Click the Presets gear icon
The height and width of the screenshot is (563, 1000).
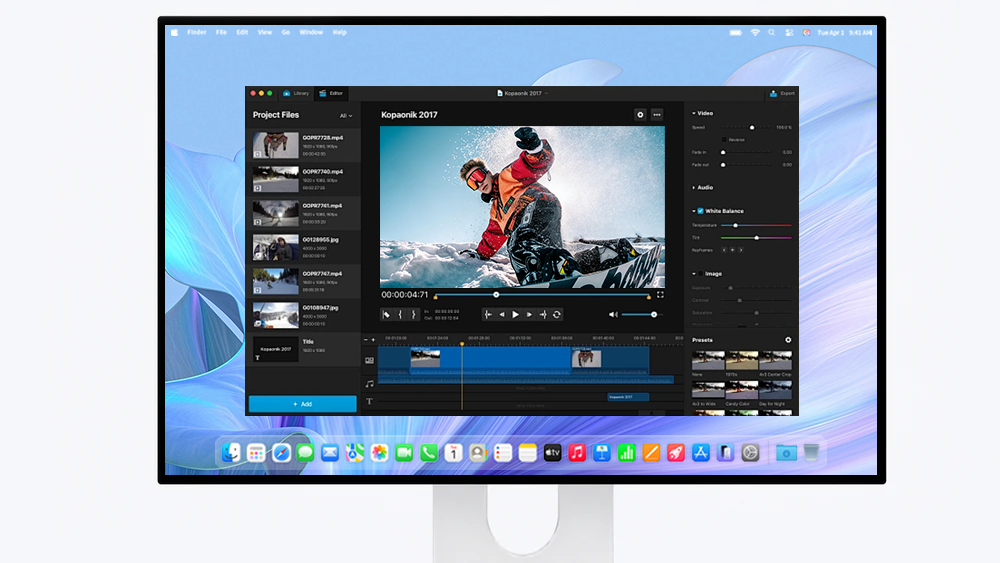tap(788, 340)
